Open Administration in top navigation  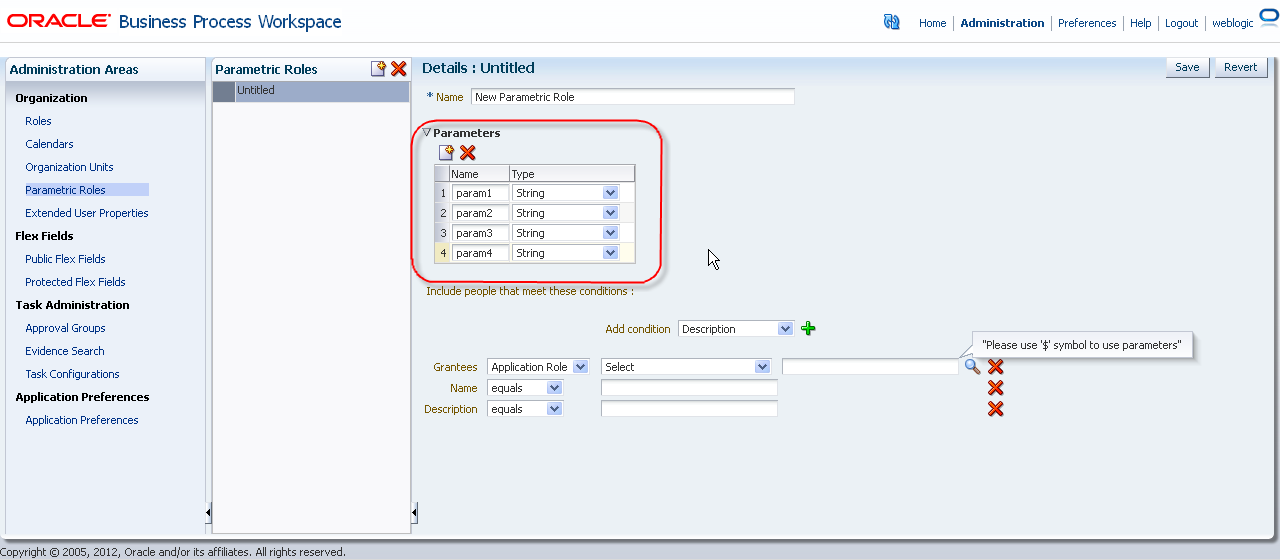coord(1002,23)
